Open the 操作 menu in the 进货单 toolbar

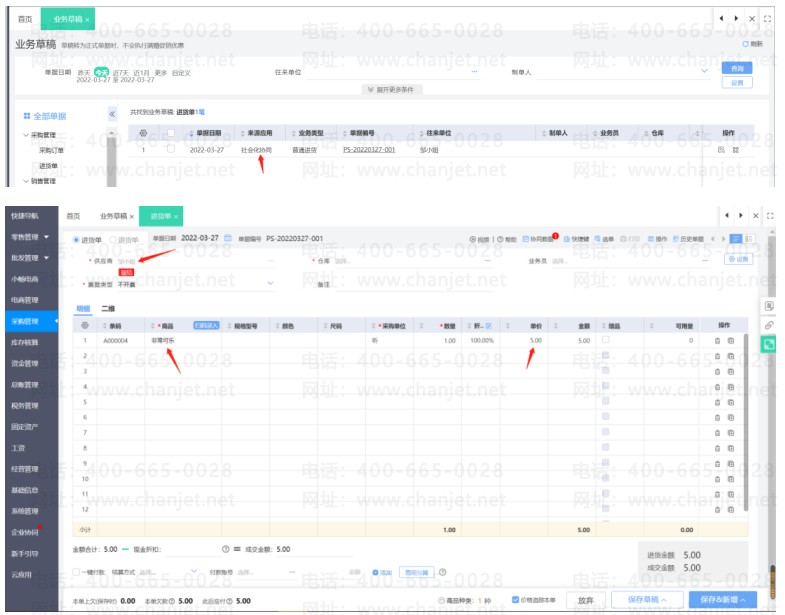coord(657,240)
